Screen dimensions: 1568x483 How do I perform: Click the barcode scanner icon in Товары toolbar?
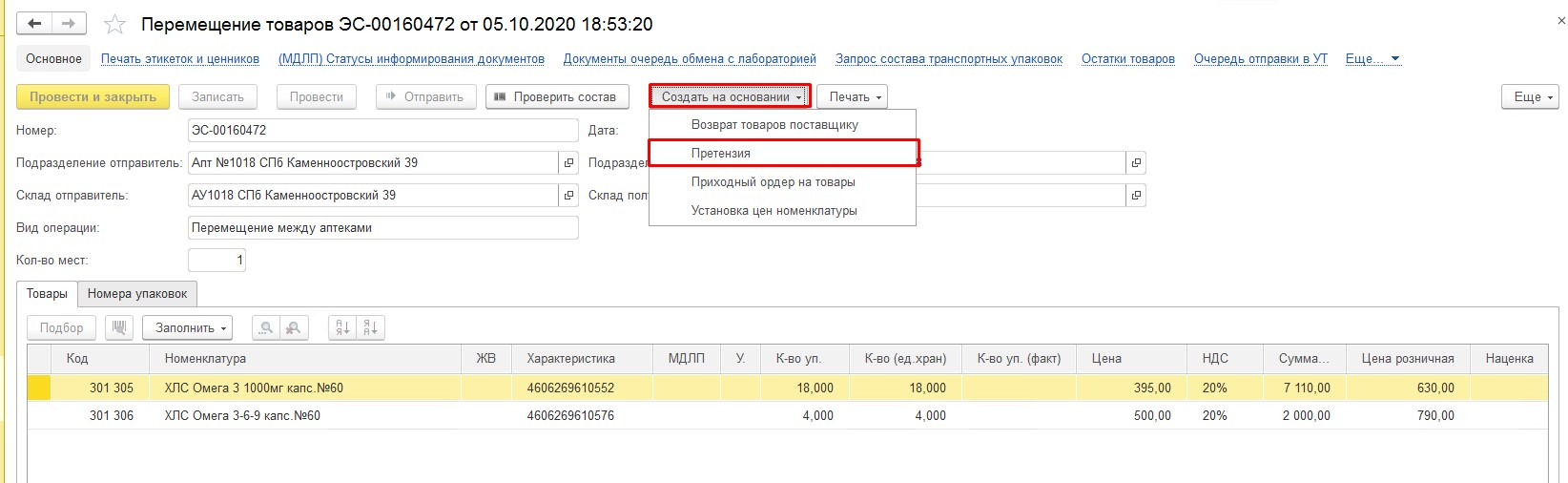119,327
